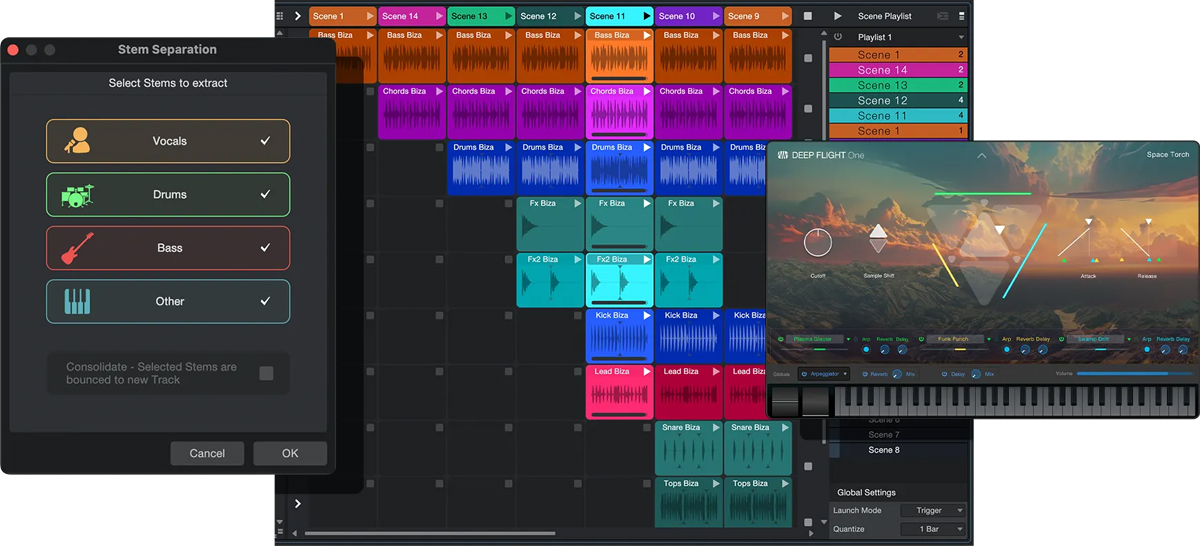Click the piano keys icon for Other
Screen dimensions: 1200x546
point(76,301)
